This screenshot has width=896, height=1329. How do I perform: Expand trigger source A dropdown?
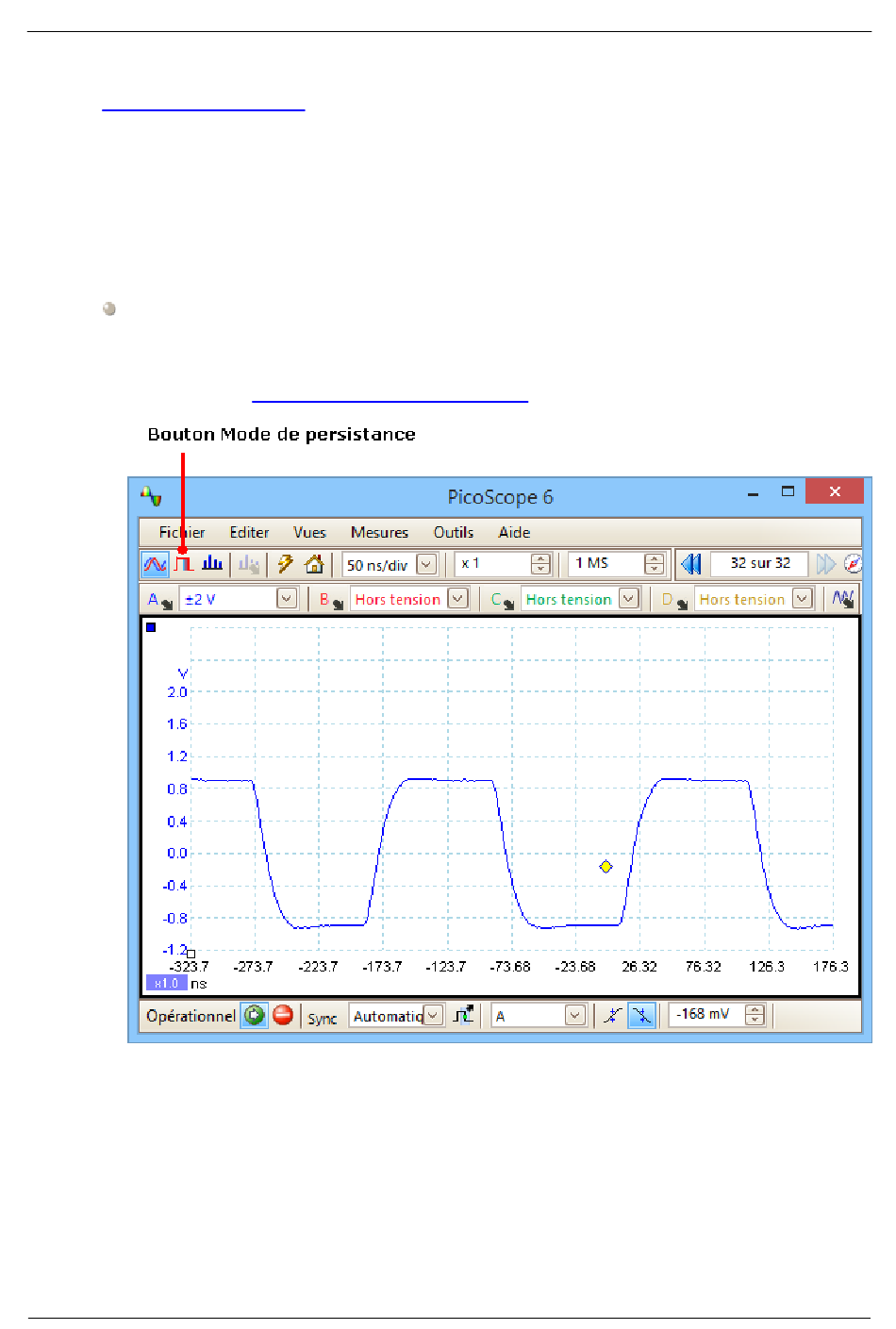(575, 1016)
